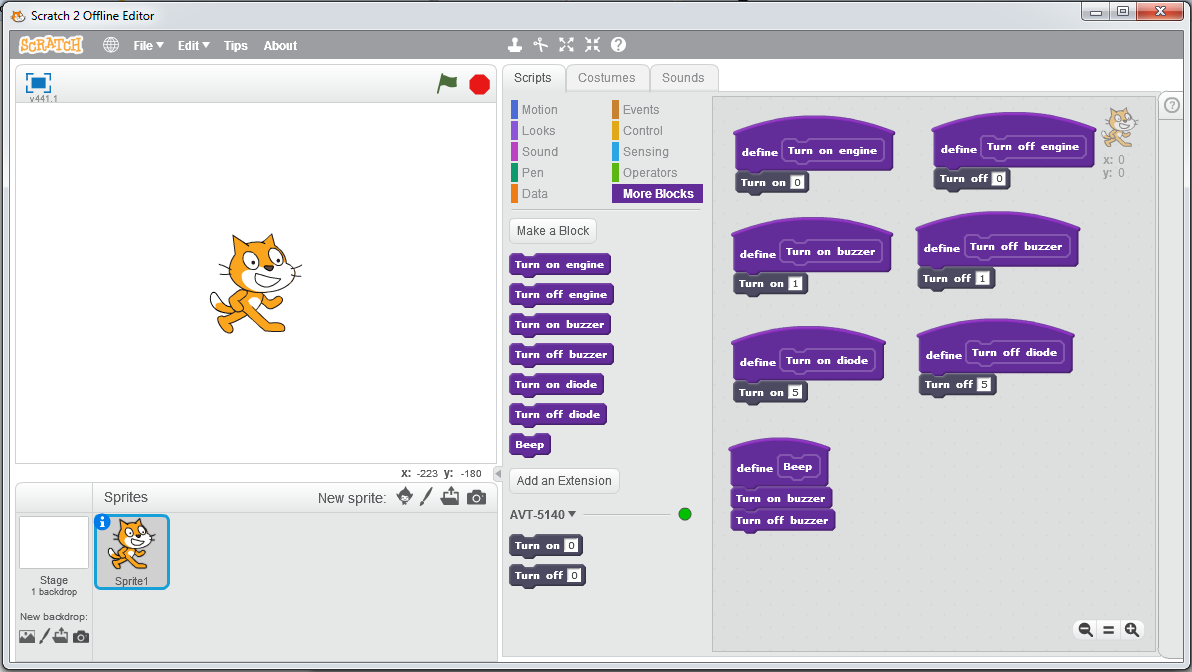Viewport: 1192px width, 672px height.
Task: Click palette block Turn off diode
Action: click(x=557, y=414)
